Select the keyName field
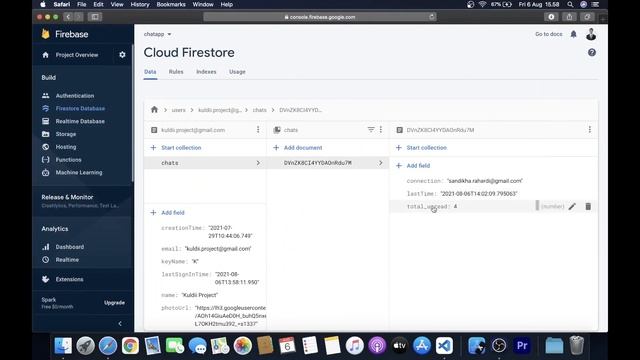The width and height of the screenshot is (640, 360). pyautogui.click(x=180, y=261)
